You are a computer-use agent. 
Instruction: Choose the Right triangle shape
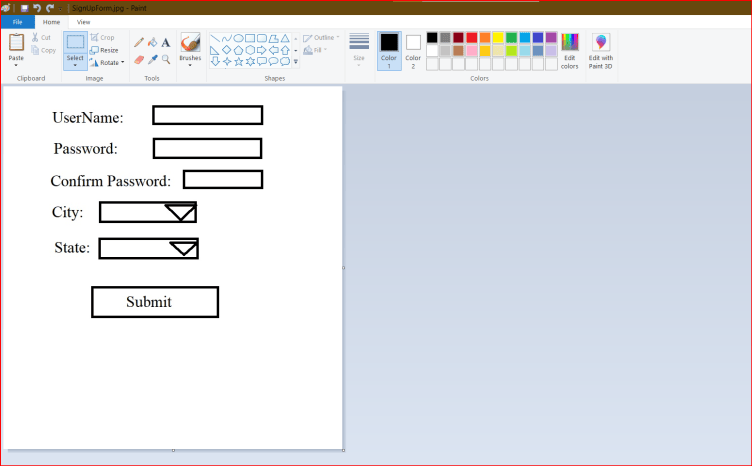click(x=215, y=50)
